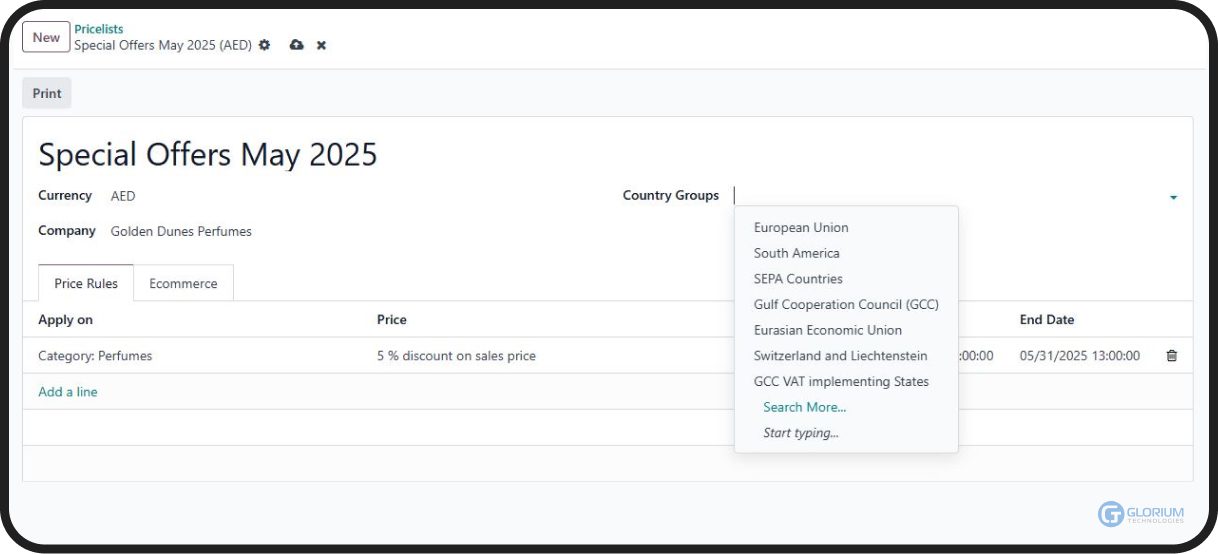Pick GCC VAT implementing States
1218x554 pixels.
841,381
